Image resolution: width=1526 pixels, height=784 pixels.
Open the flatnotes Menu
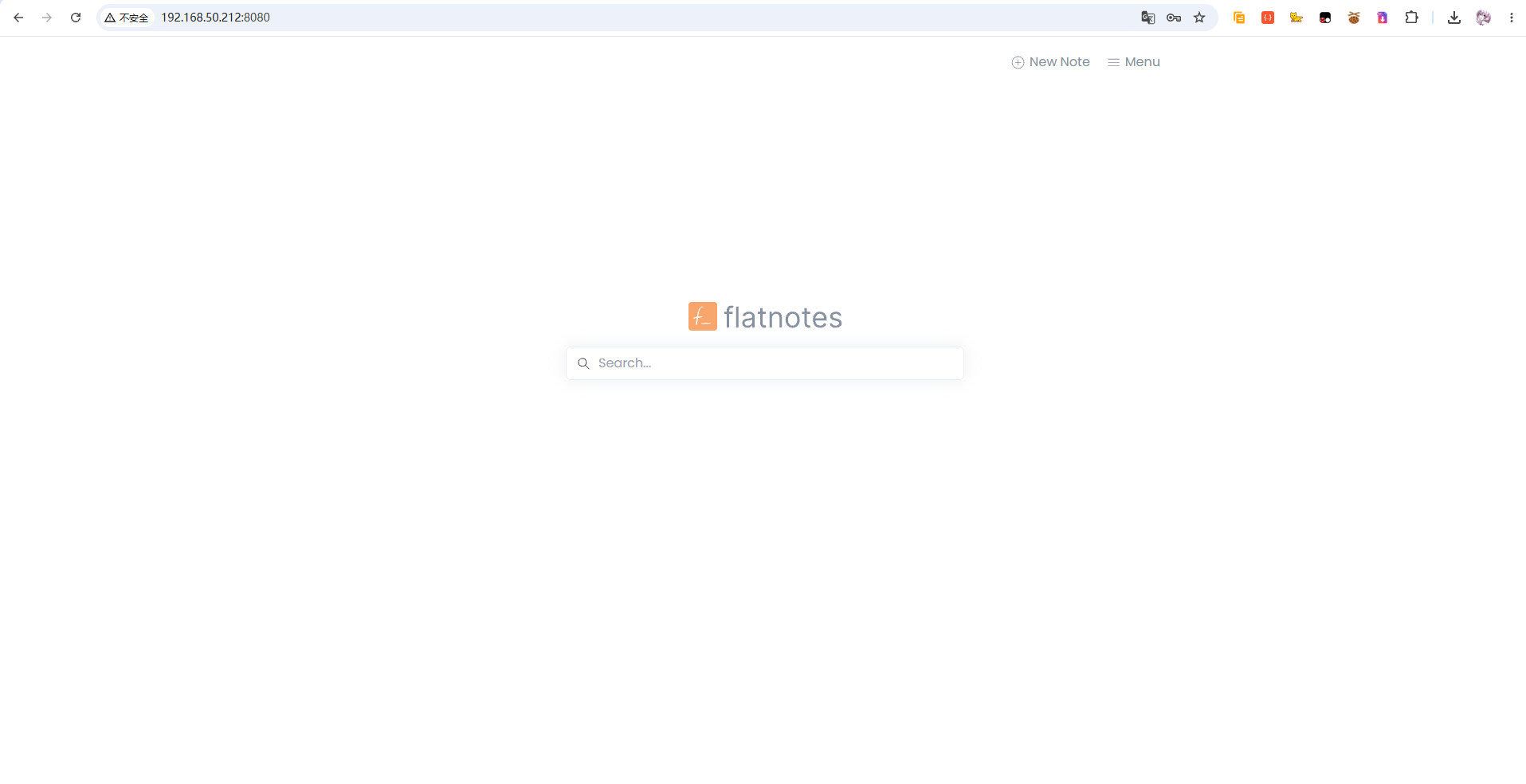tap(1133, 62)
